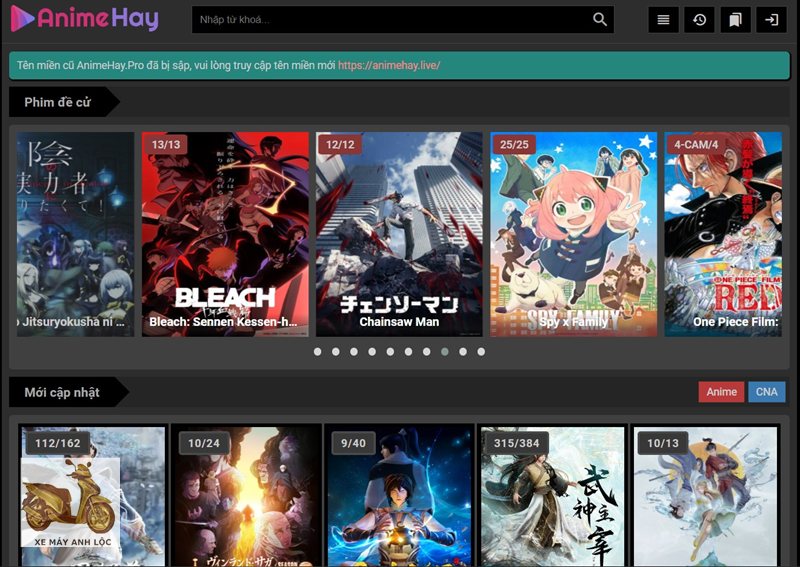Image resolution: width=800 pixels, height=567 pixels.
Task: Type in the search keyword field
Action: (390, 20)
